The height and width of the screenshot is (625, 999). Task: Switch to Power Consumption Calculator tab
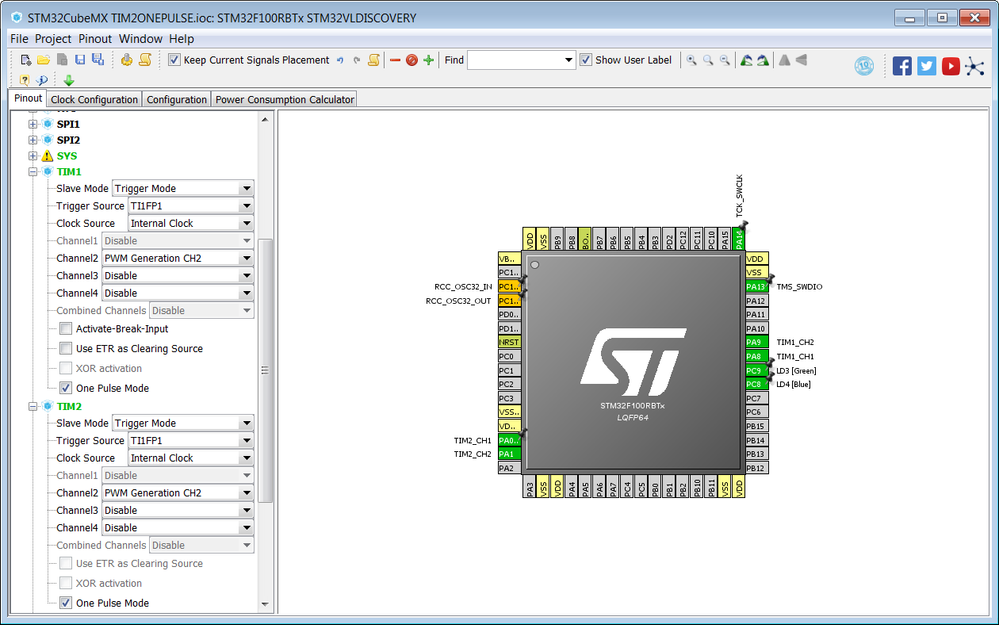(284, 99)
